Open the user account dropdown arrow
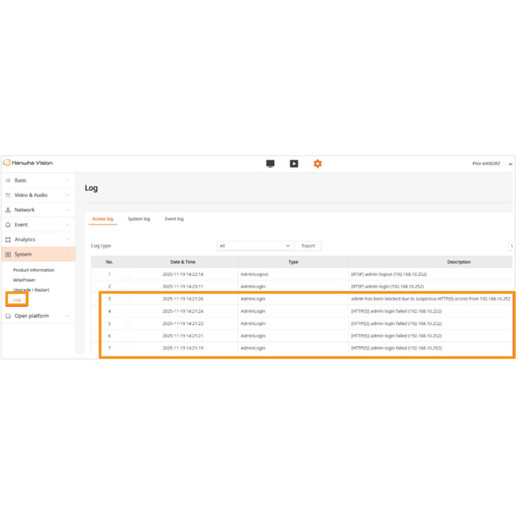The width and height of the screenshot is (520, 520). tap(510, 164)
